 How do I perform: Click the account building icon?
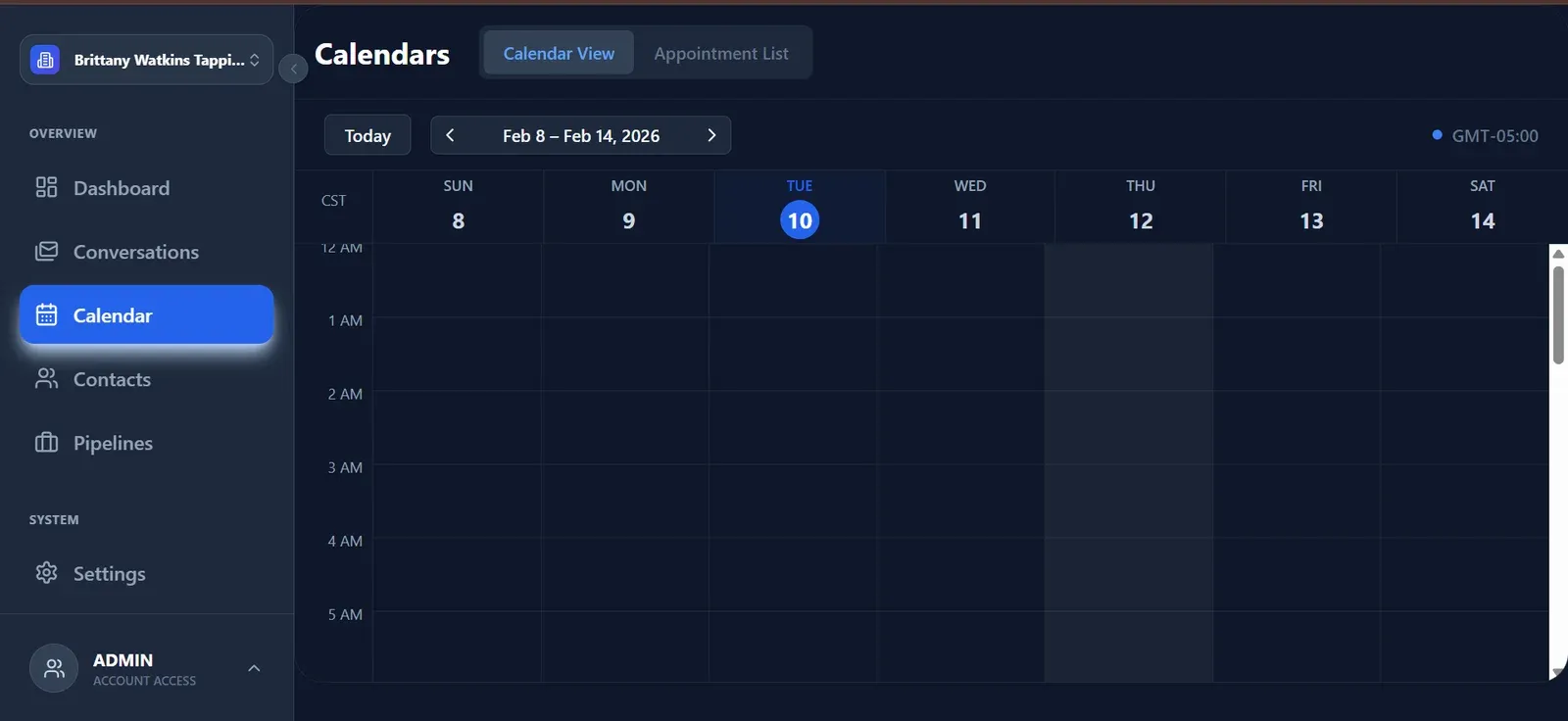click(45, 60)
